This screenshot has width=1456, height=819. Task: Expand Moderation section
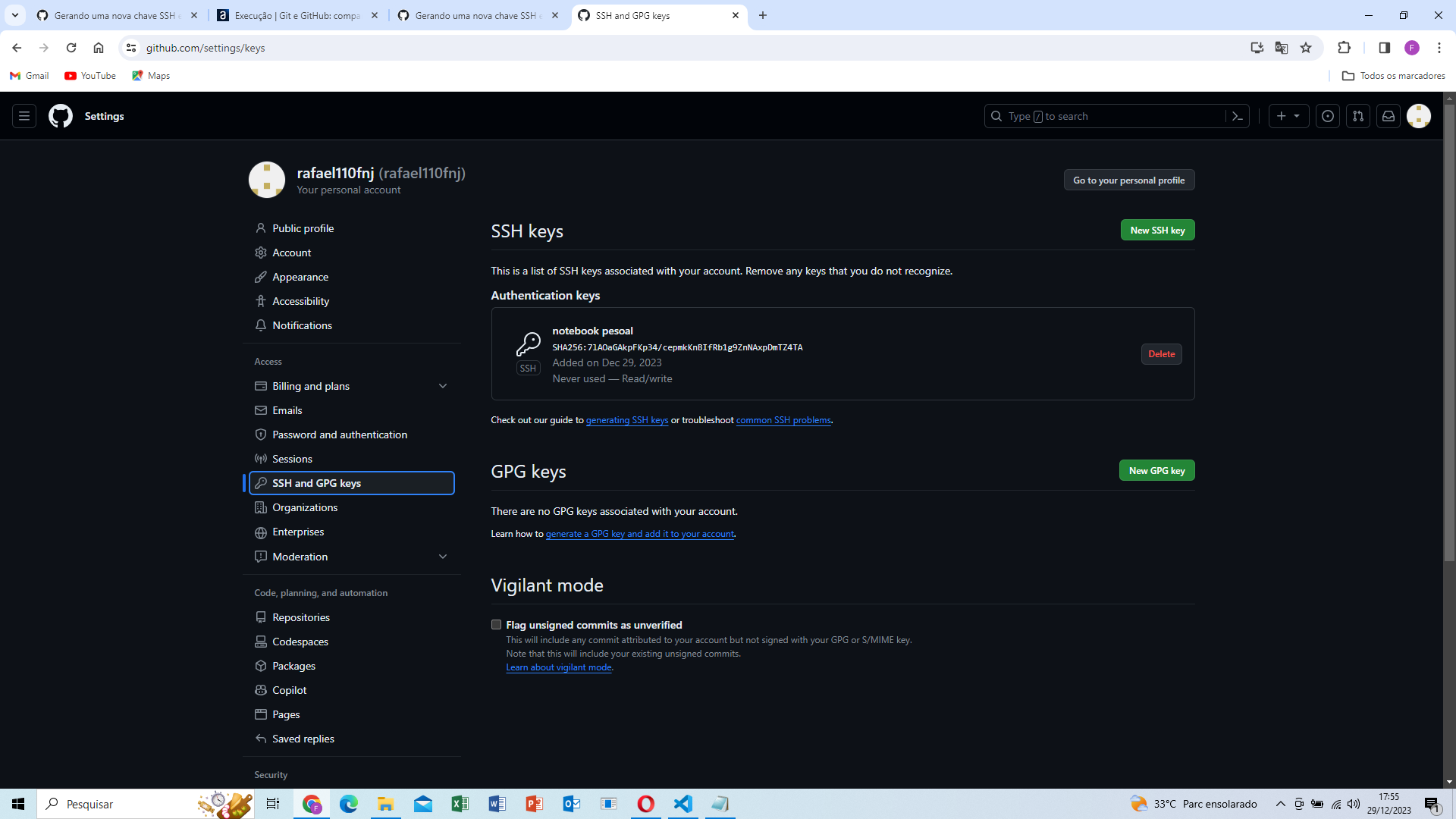pos(443,557)
